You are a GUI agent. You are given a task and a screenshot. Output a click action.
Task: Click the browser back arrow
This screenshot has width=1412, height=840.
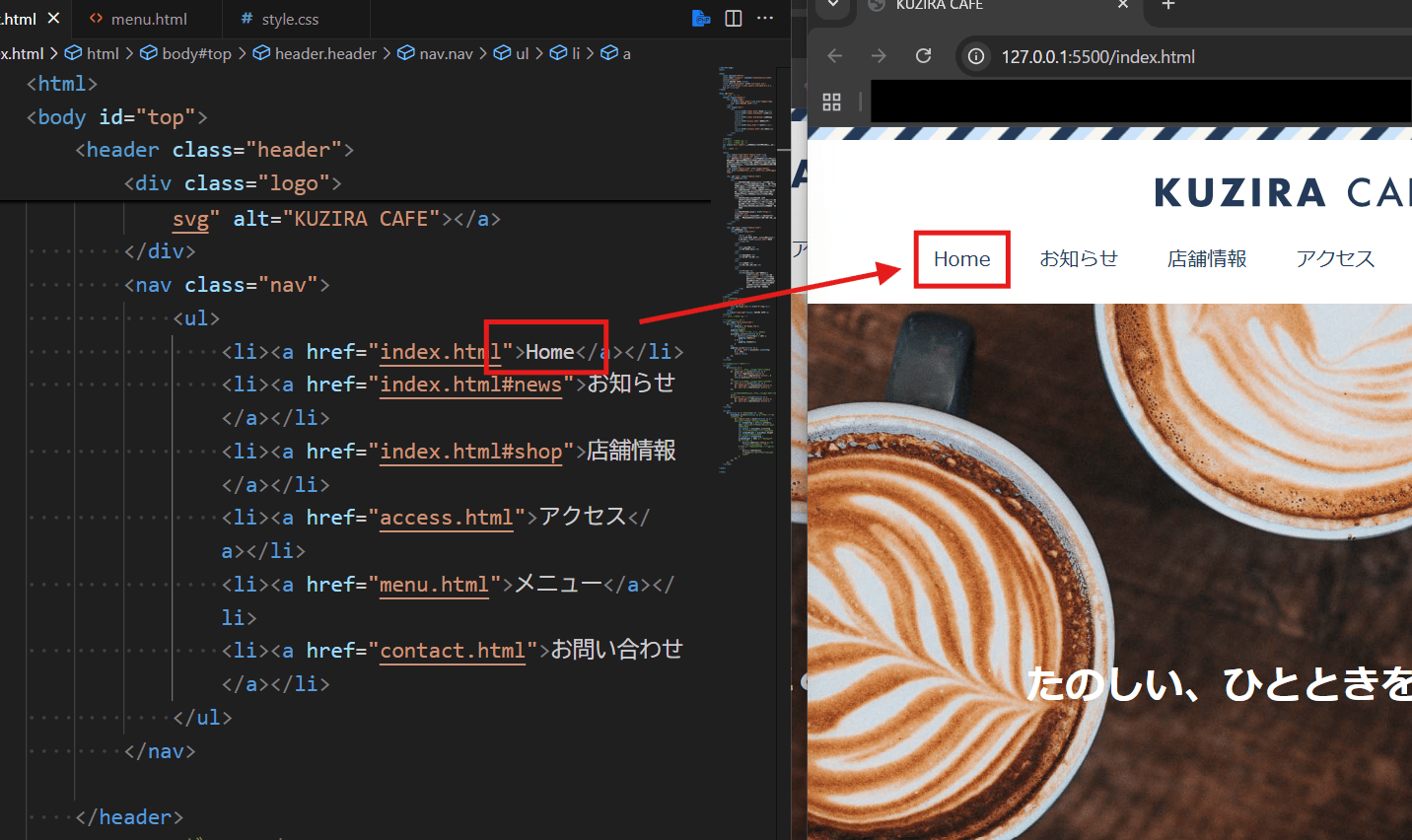coord(835,56)
